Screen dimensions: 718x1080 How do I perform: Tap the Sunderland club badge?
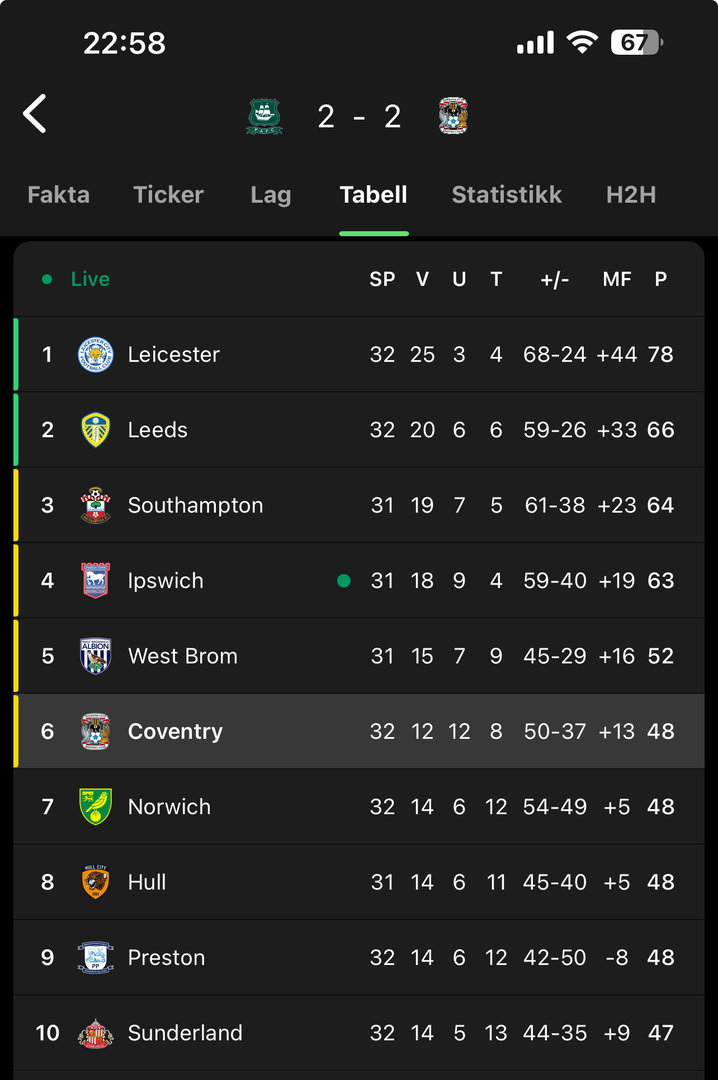[x=96, y=1033]
